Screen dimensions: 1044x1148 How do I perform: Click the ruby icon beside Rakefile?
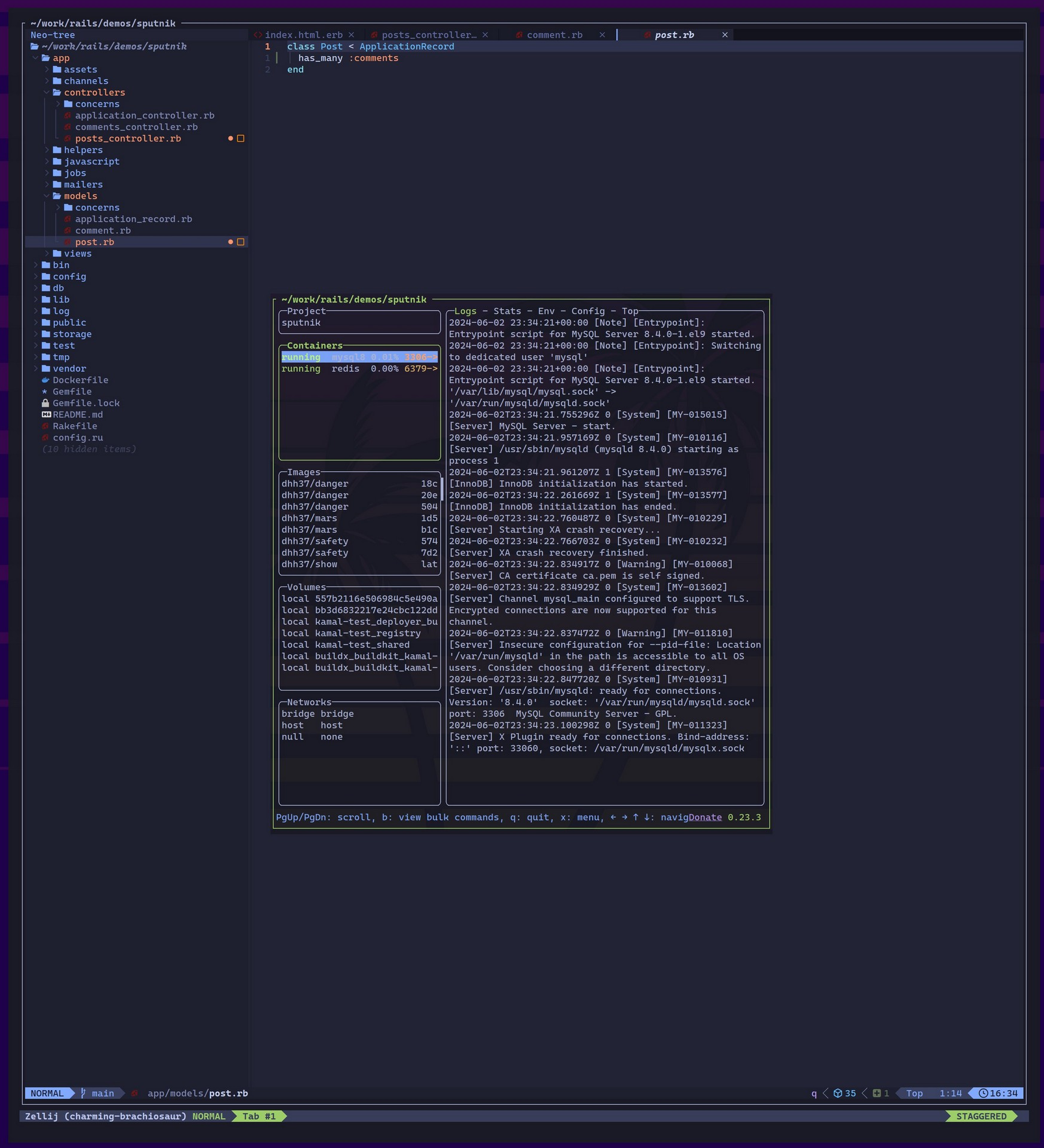[45, 426]
